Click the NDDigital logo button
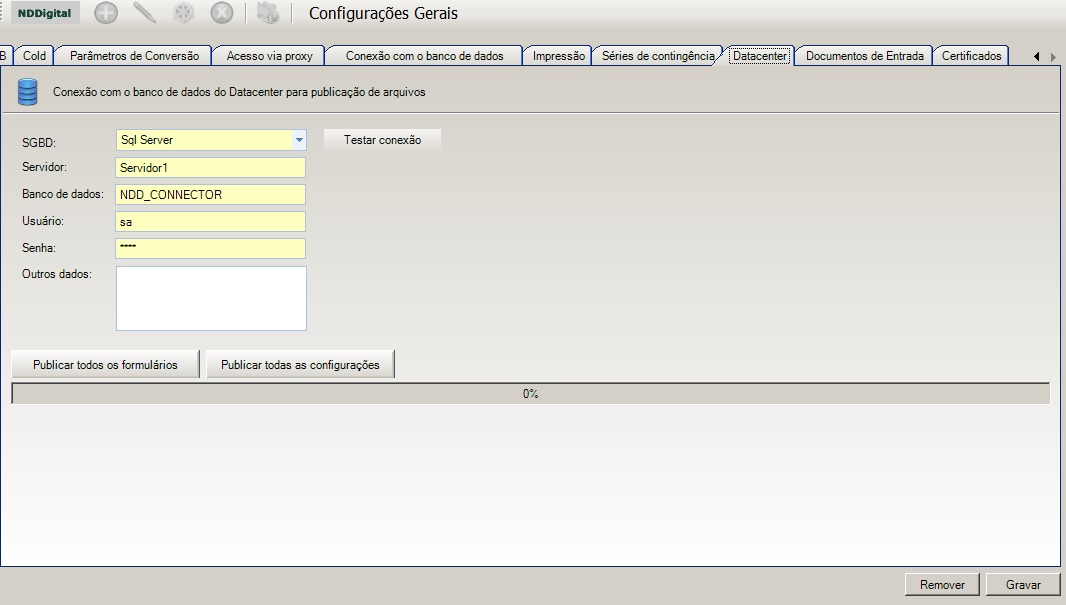 coord(45,13)
